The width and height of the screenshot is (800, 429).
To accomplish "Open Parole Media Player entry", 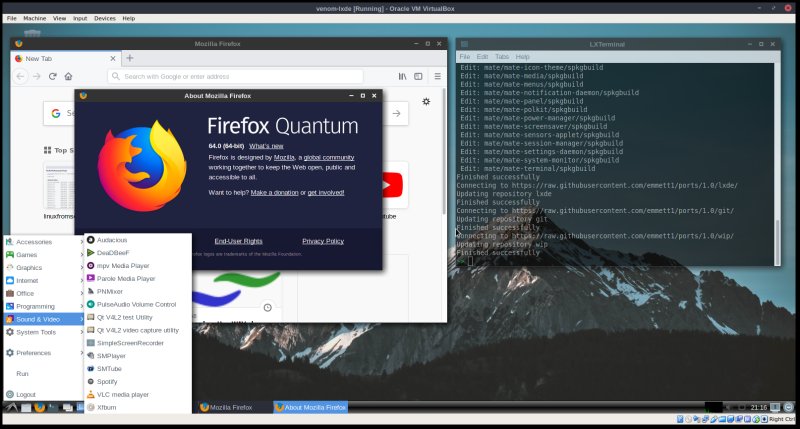I will click(138, 279).
